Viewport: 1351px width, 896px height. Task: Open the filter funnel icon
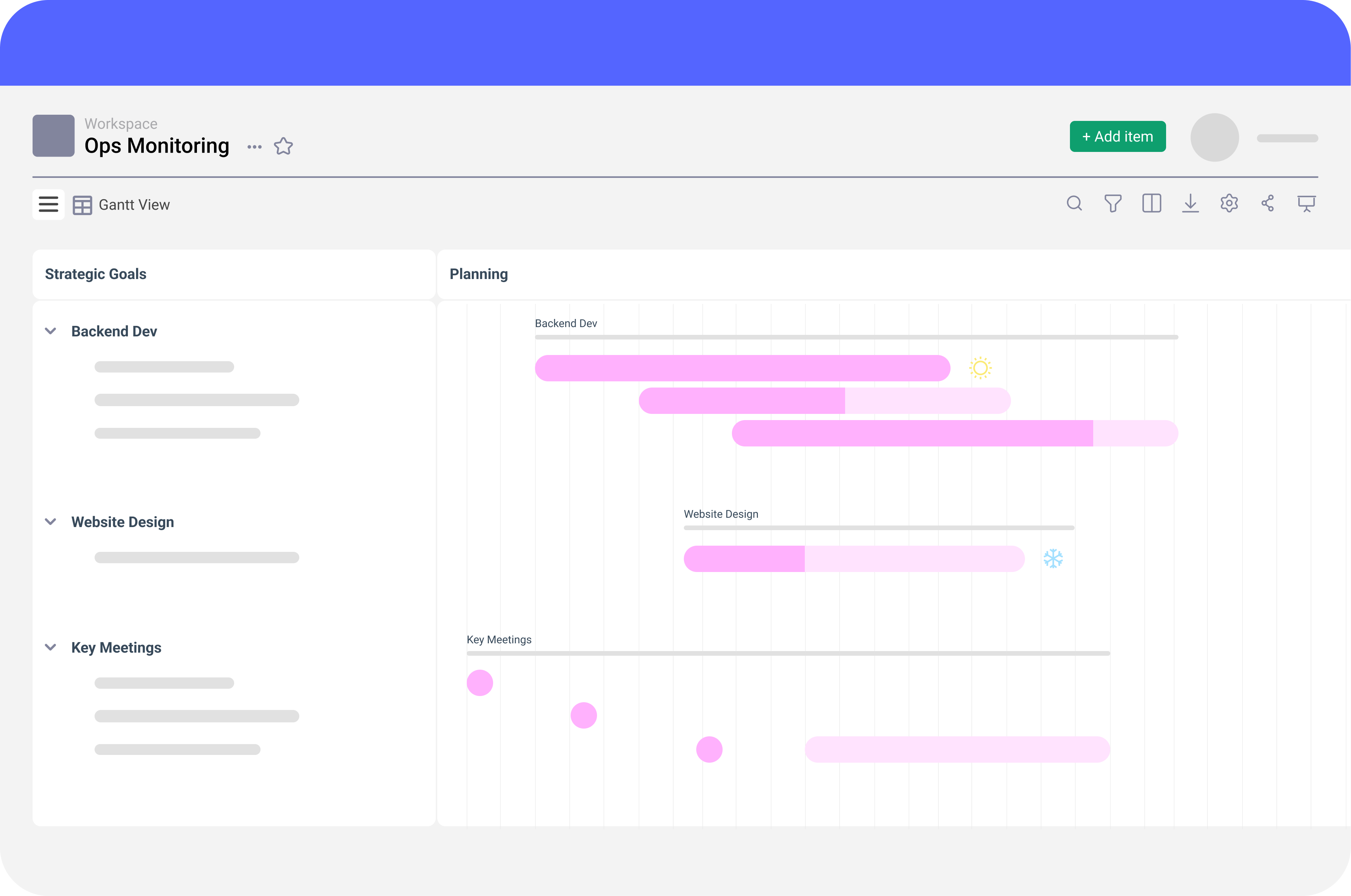pos(1113,203)
